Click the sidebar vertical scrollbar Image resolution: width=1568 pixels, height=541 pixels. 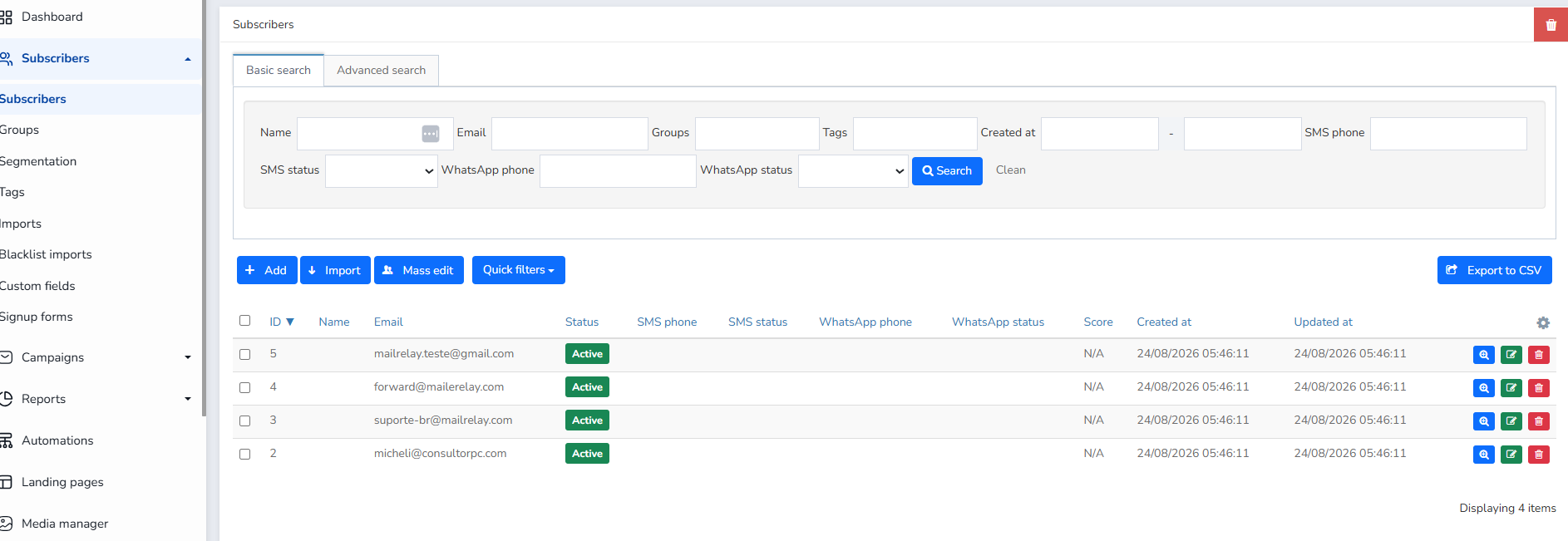[x=204, y=208]
